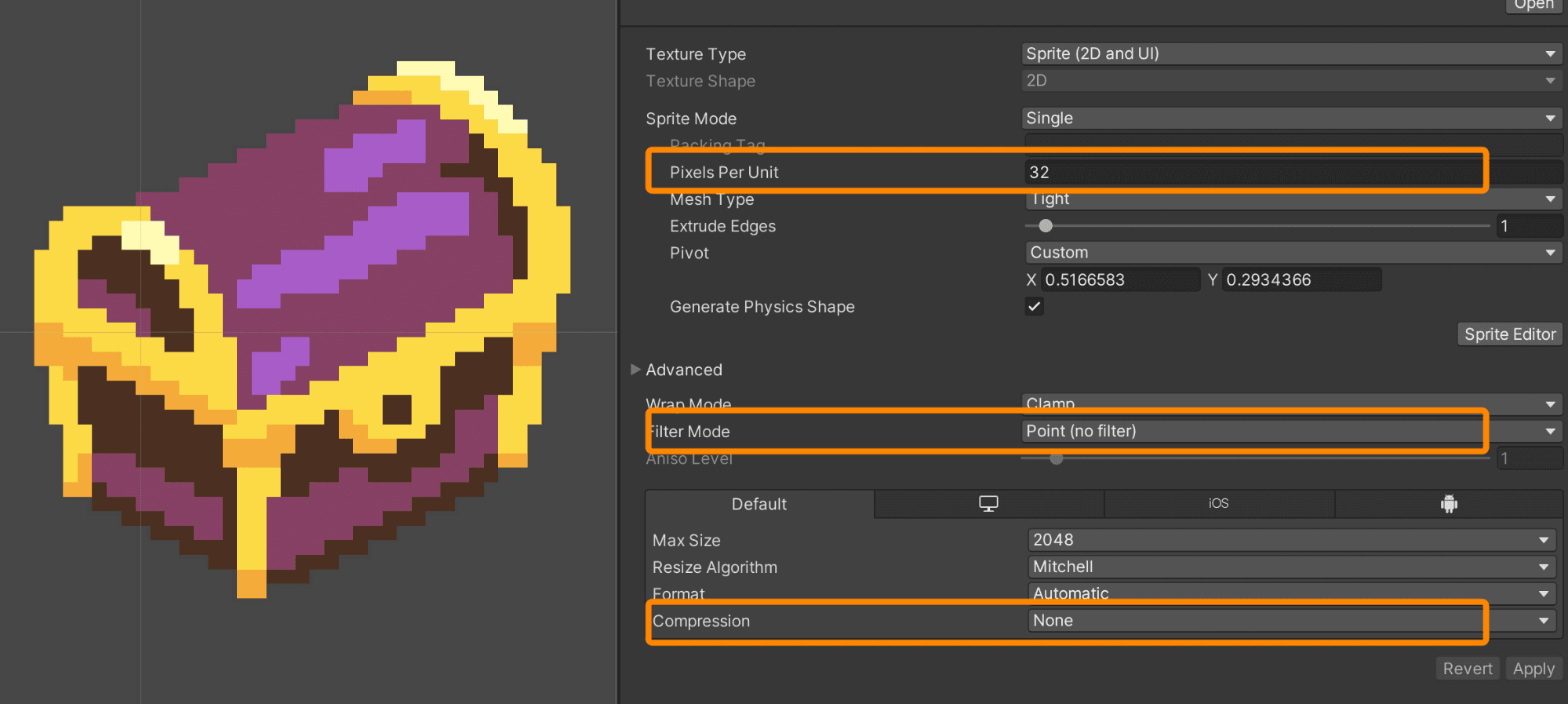Switch to the iOS platform tab
This screenshot has width=1568, height=704.
[1219, 504]
